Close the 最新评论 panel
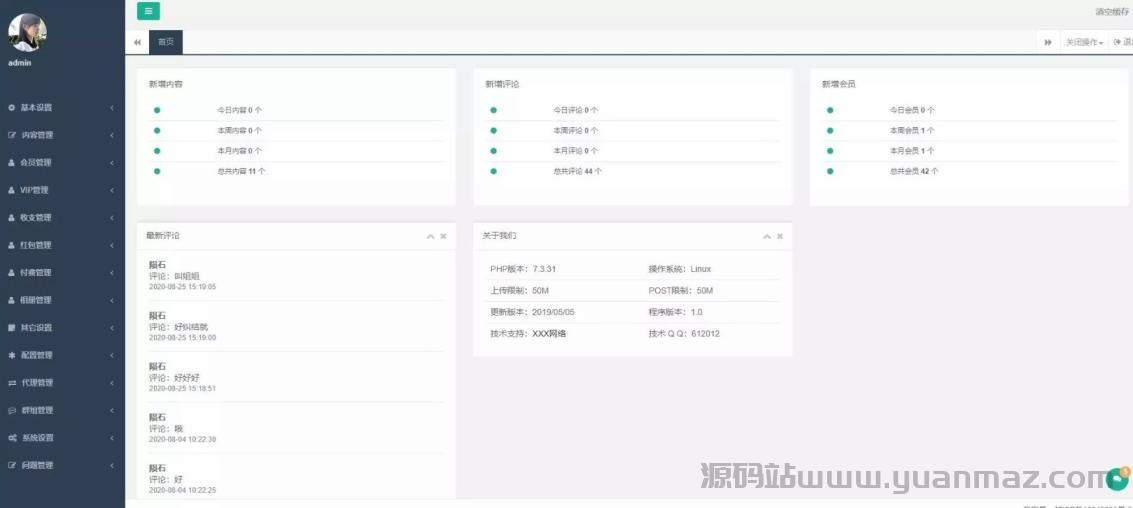 point(443,236)
